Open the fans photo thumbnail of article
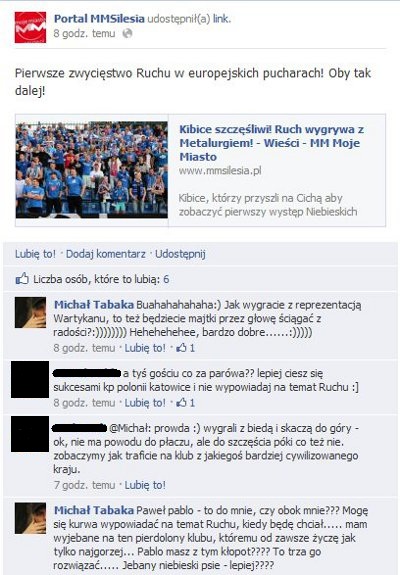400x575 pixels. 92,170
